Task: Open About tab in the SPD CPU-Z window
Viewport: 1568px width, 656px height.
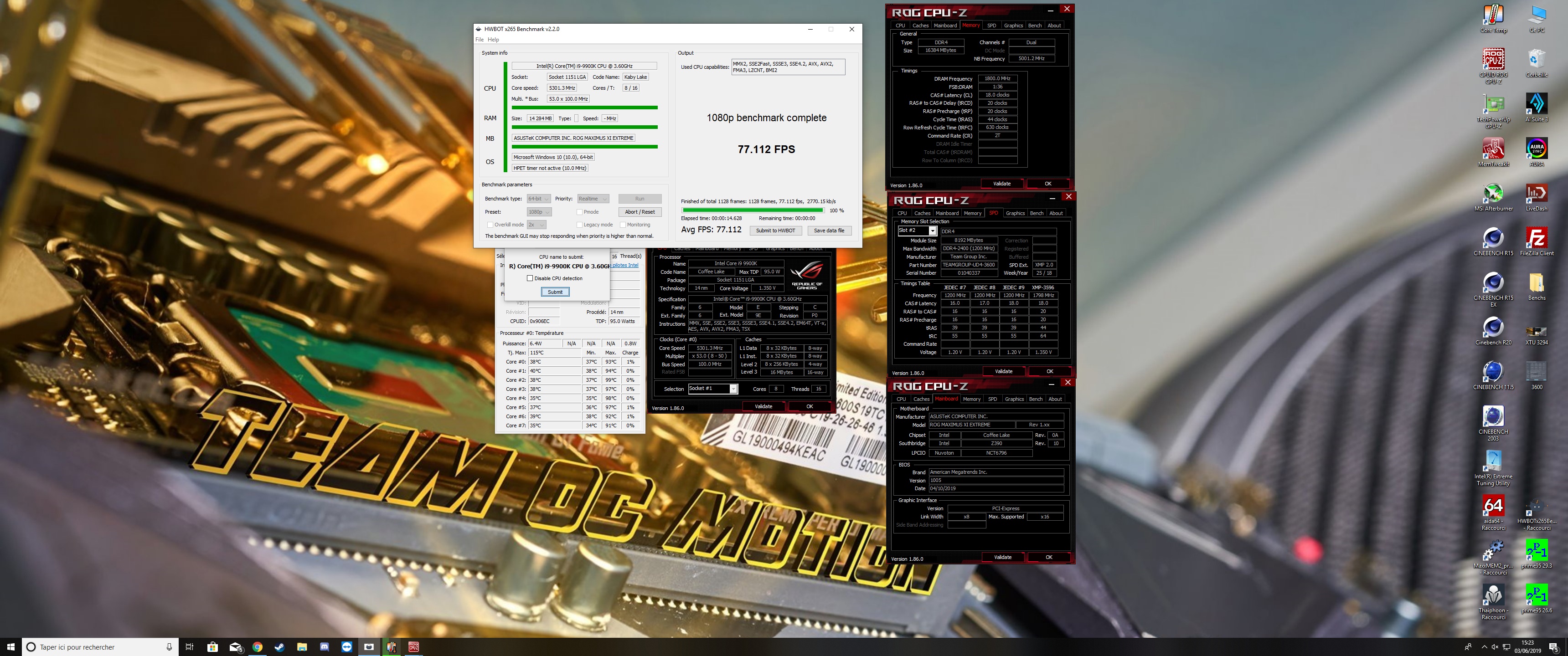Action: 1056,213
